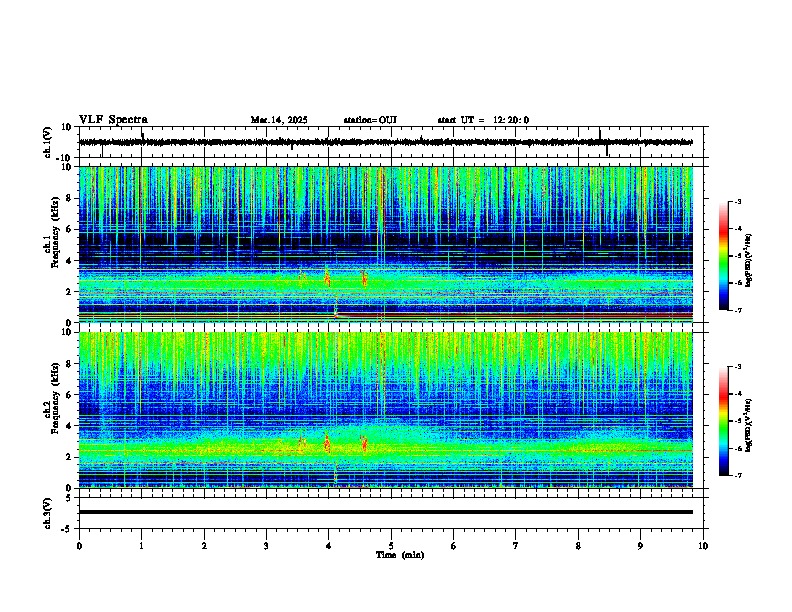
Task: Click the ch.2 spectrogram color bar
Action: (x=723, y=421)
